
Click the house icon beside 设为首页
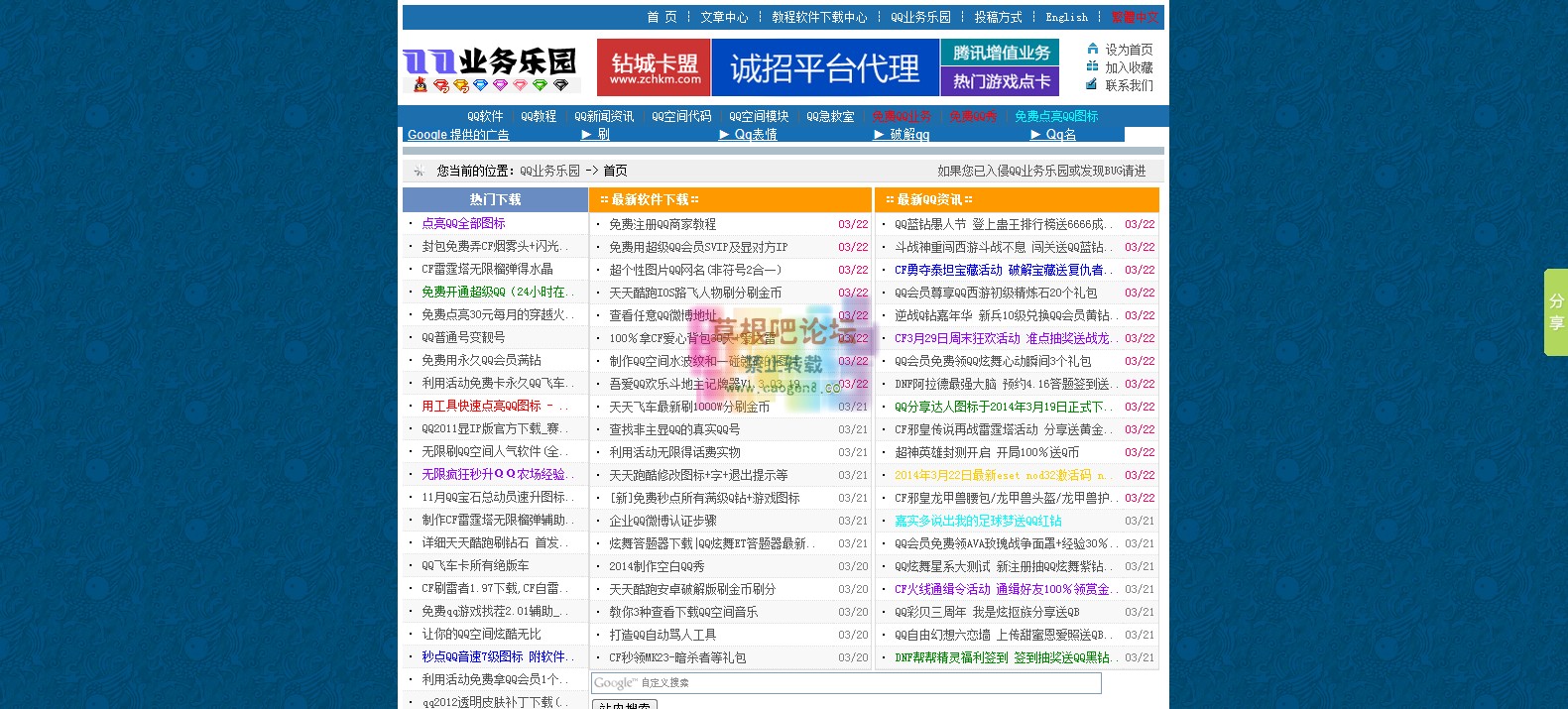1092,48
